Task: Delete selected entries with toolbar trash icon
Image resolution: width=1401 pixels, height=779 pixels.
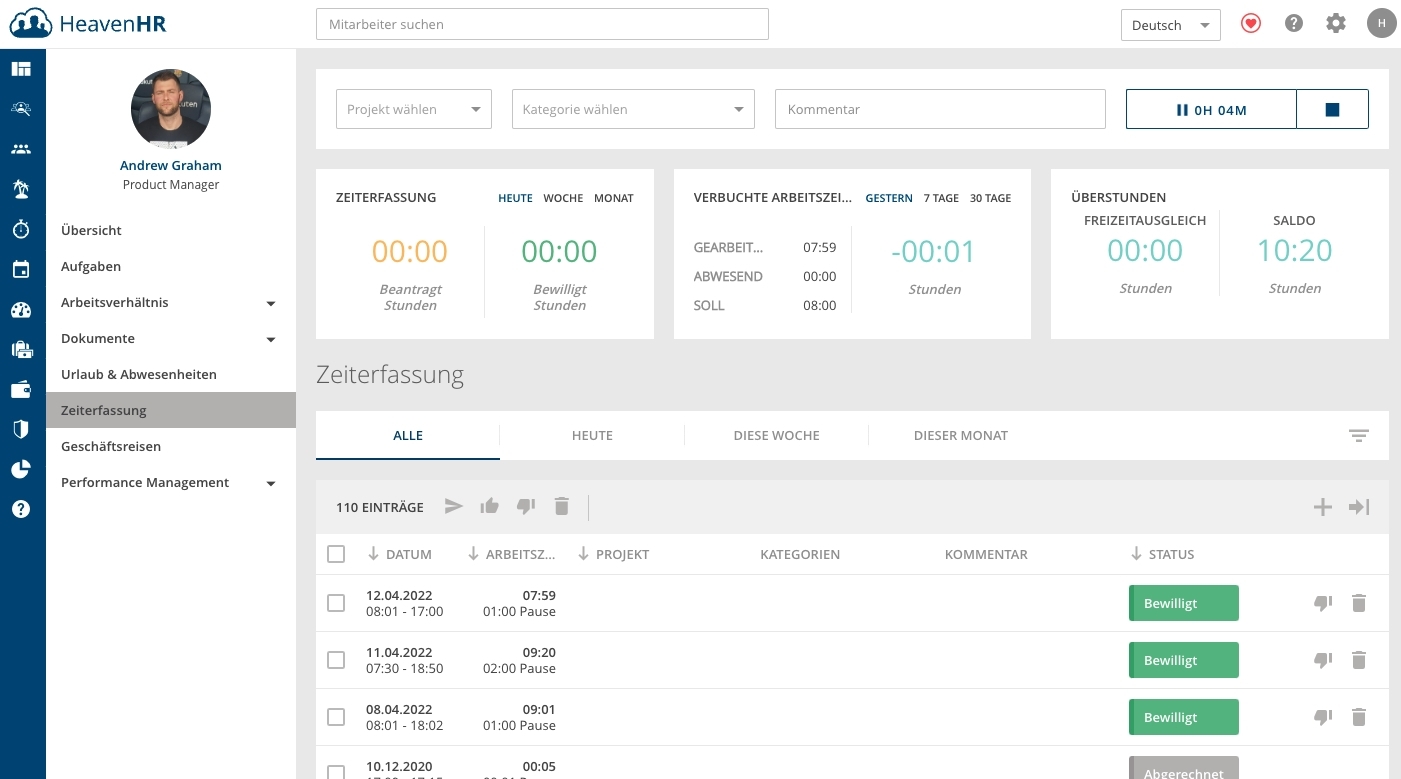Action: (562, 506)
